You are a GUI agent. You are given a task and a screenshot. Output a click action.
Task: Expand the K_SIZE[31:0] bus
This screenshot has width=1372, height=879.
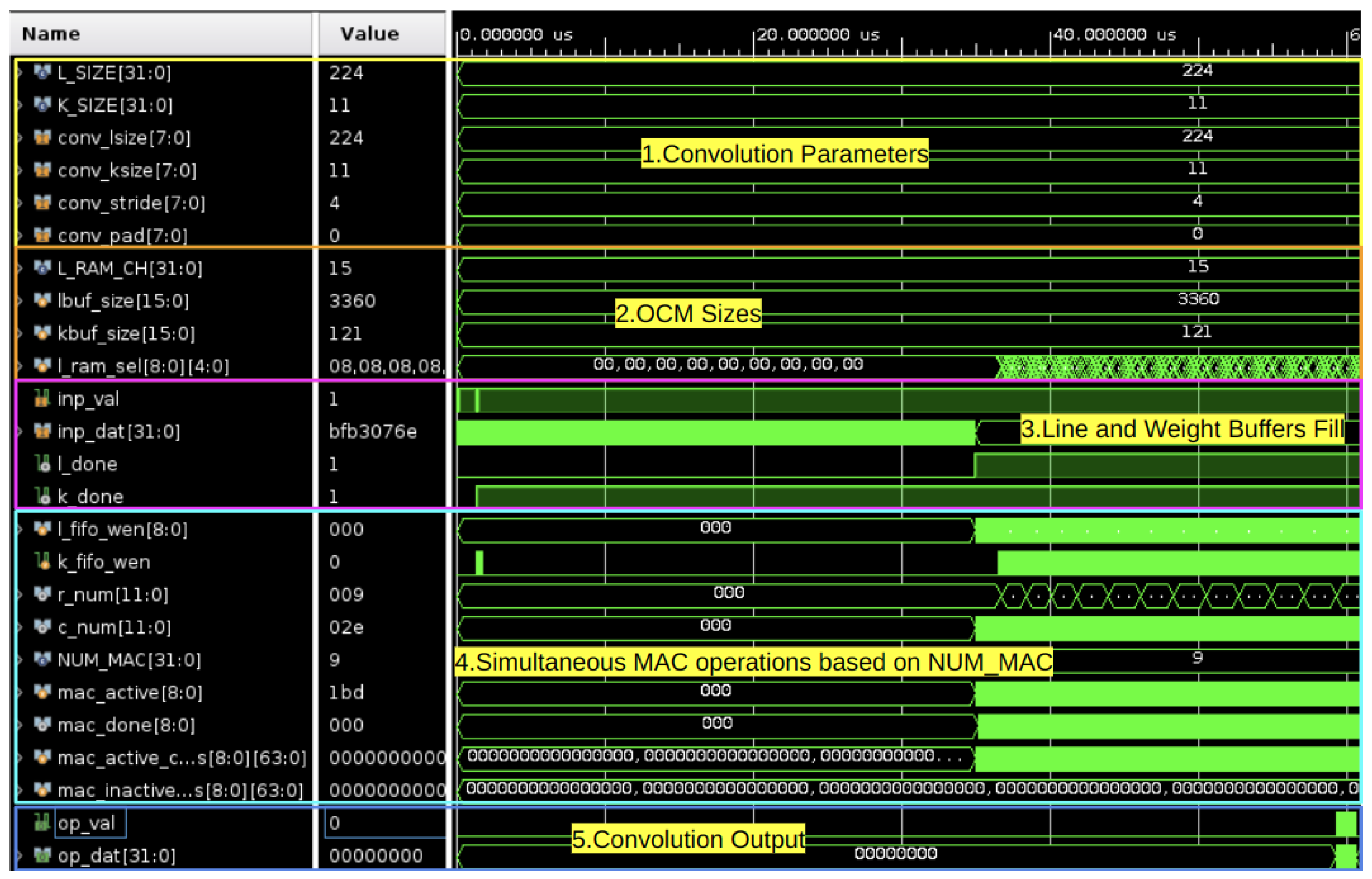20,105
